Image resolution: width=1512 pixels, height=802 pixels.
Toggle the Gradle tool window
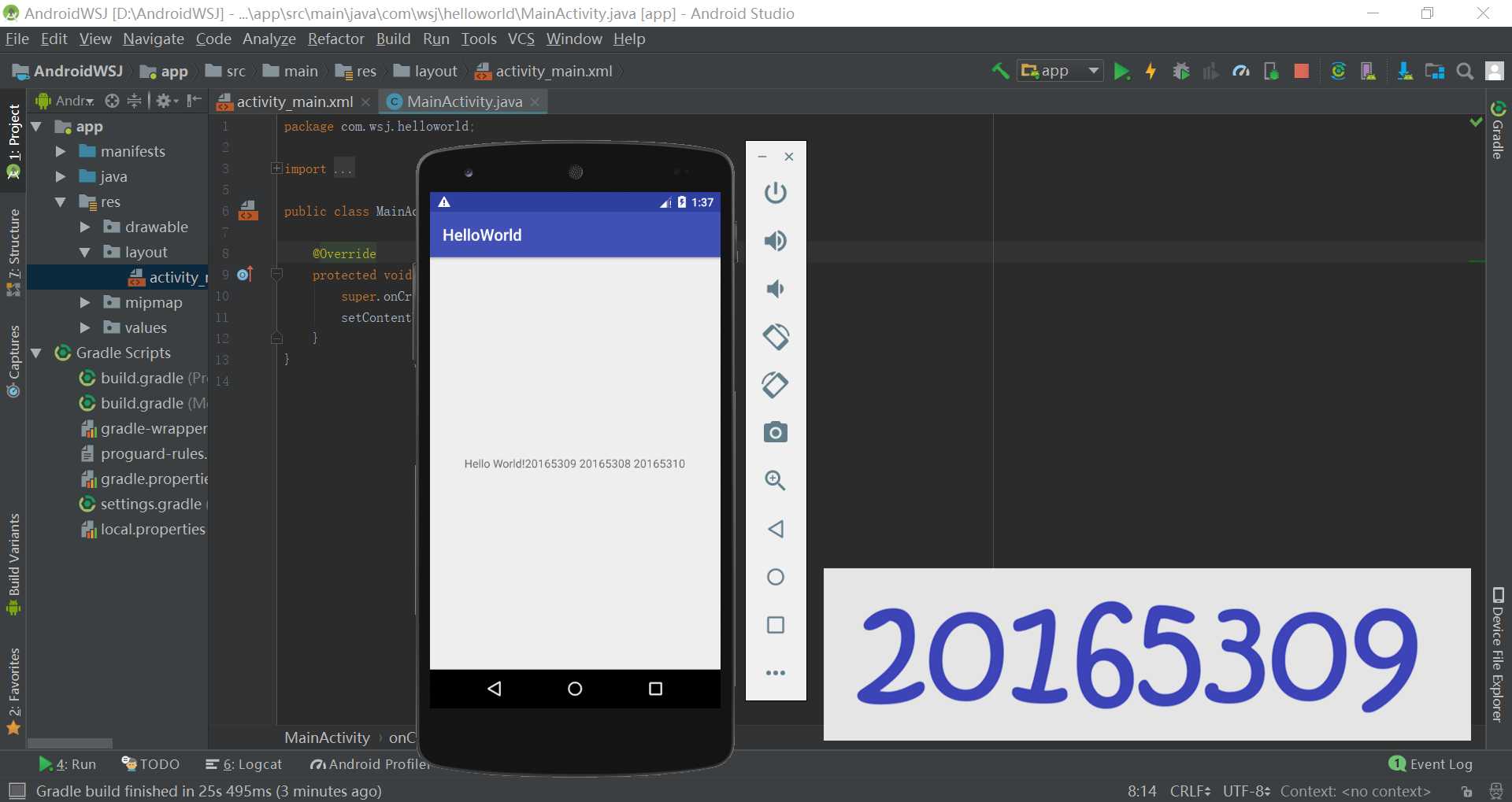coord(1499,131)
